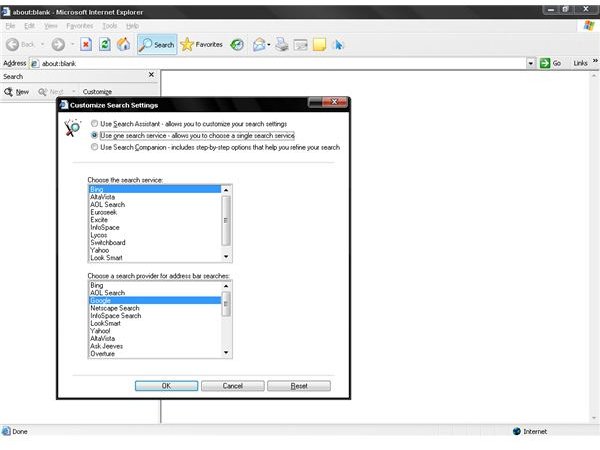
Task: Toggle the Search toolbar button
Action: [157, 44]
